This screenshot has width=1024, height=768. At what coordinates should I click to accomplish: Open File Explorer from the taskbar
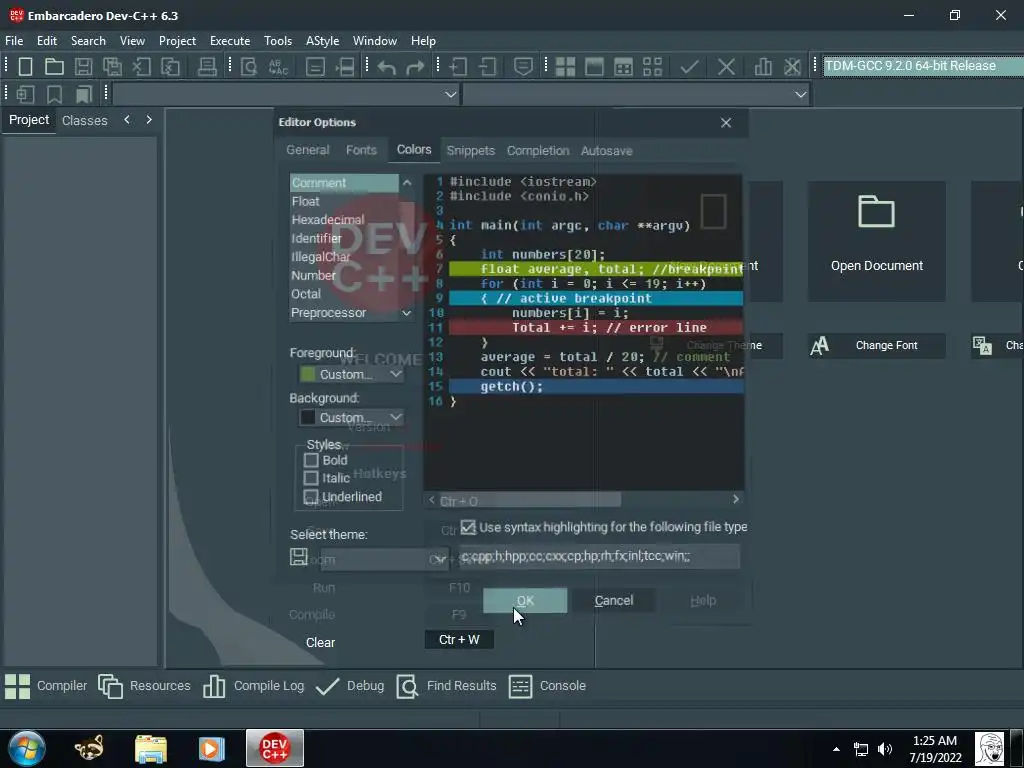[x=151, y=748]
